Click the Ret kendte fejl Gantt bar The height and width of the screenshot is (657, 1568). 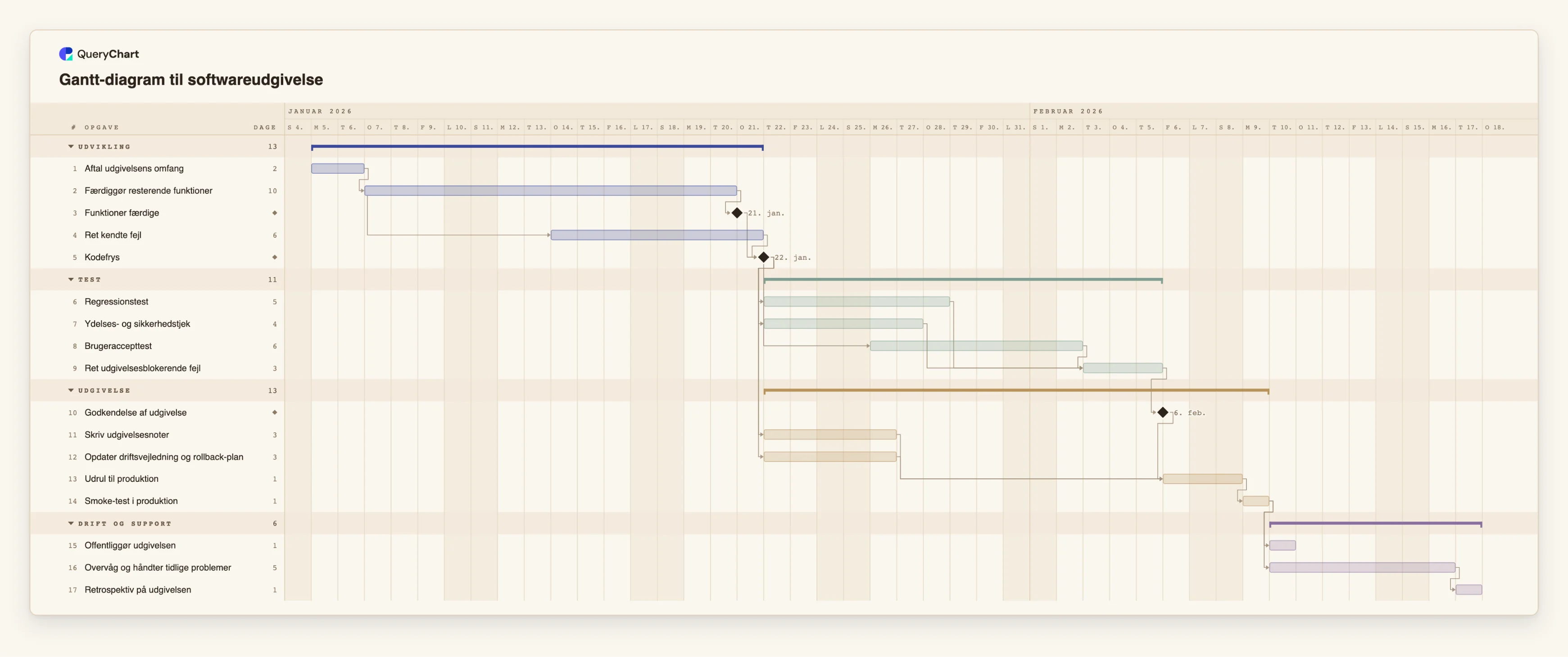[x=657, y=235]
